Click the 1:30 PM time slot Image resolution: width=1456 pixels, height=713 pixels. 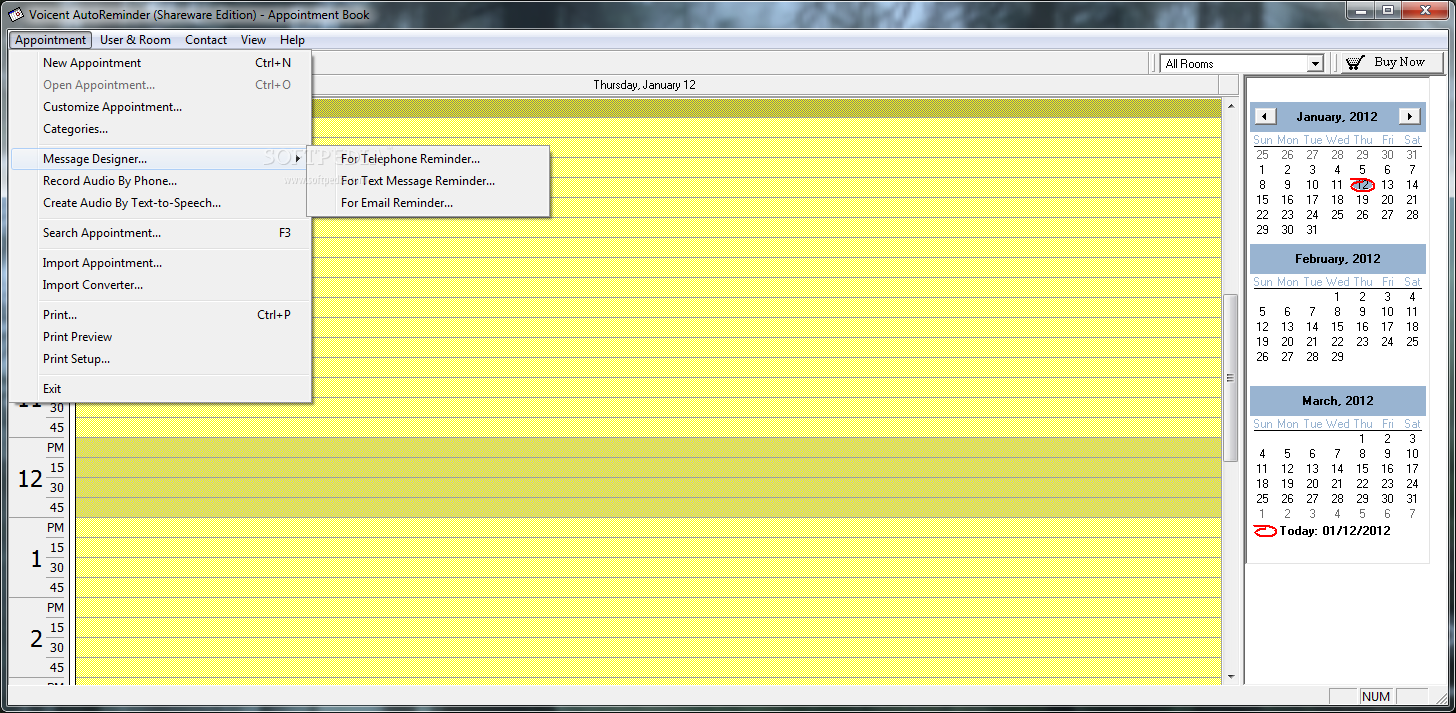[x=648, y=568]
